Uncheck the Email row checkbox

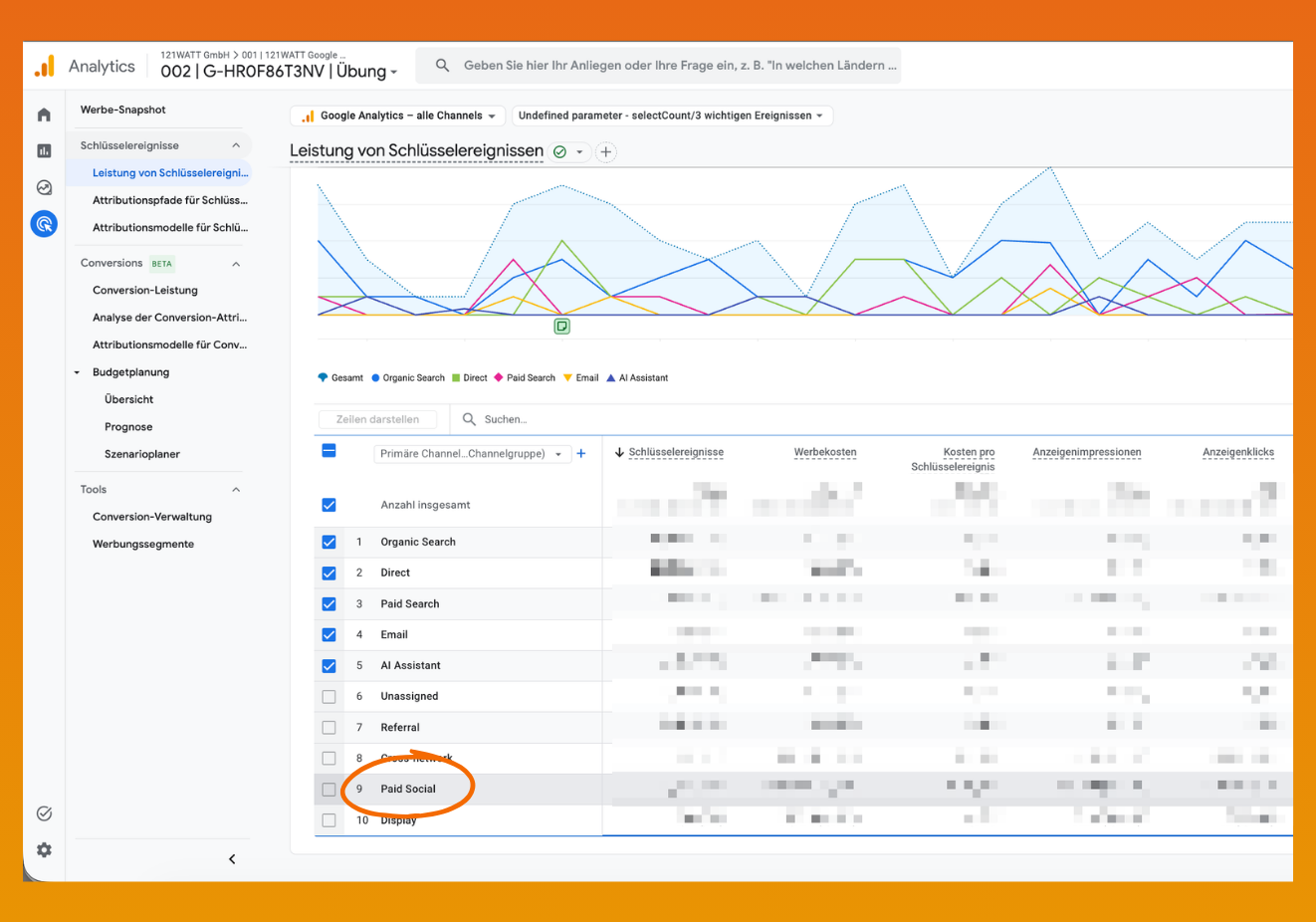[x=329, y=635]
